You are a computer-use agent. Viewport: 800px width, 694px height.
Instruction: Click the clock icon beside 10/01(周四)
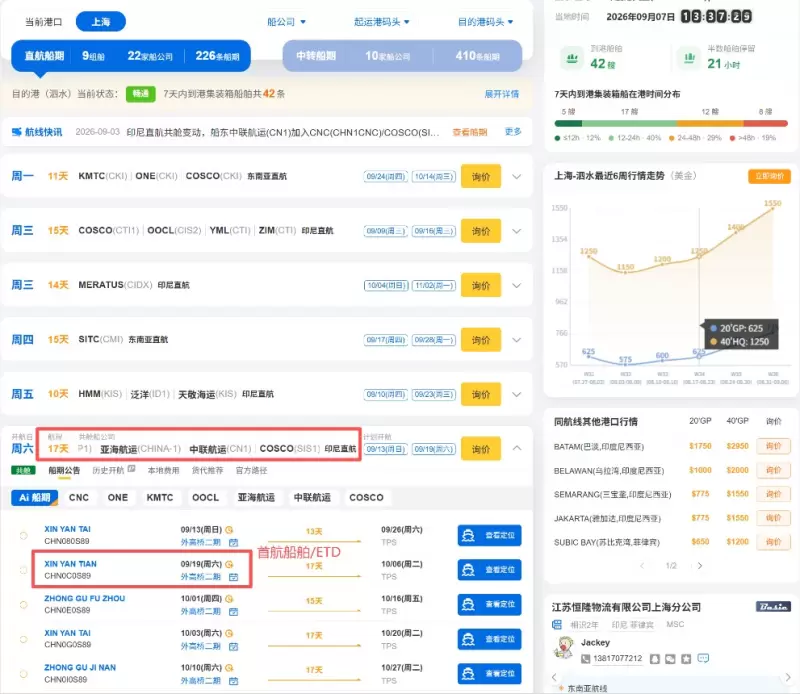[x=230, y=599]
